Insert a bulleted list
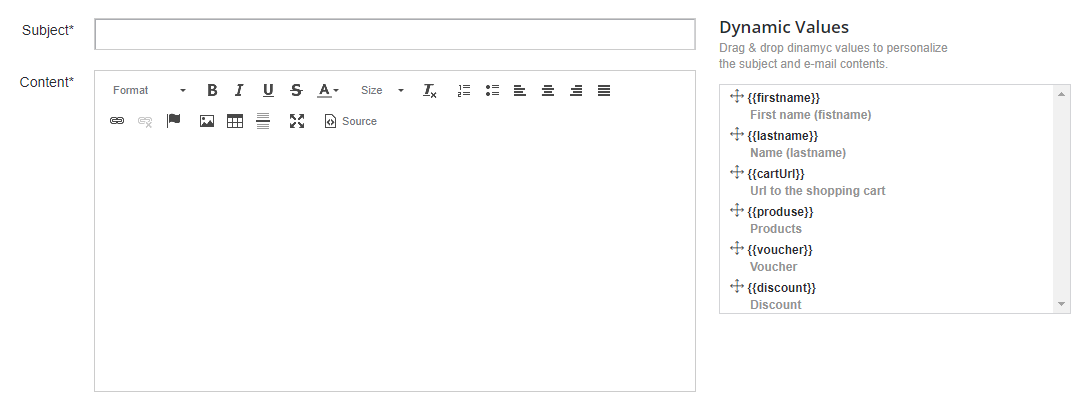The width and height of the screenshot is (1080, 407). point(492,90)
